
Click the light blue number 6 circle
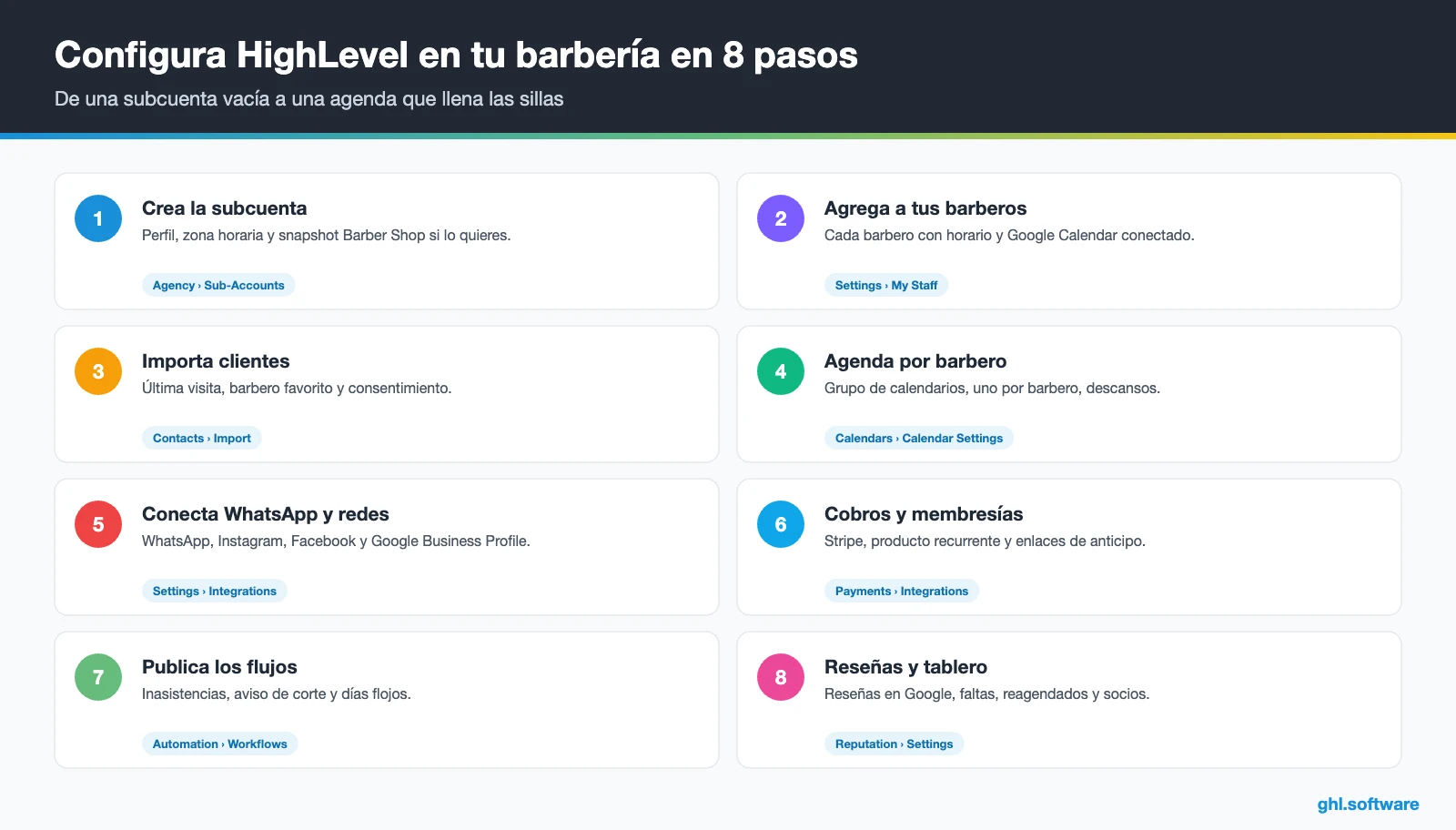click(x=781, y=524)
